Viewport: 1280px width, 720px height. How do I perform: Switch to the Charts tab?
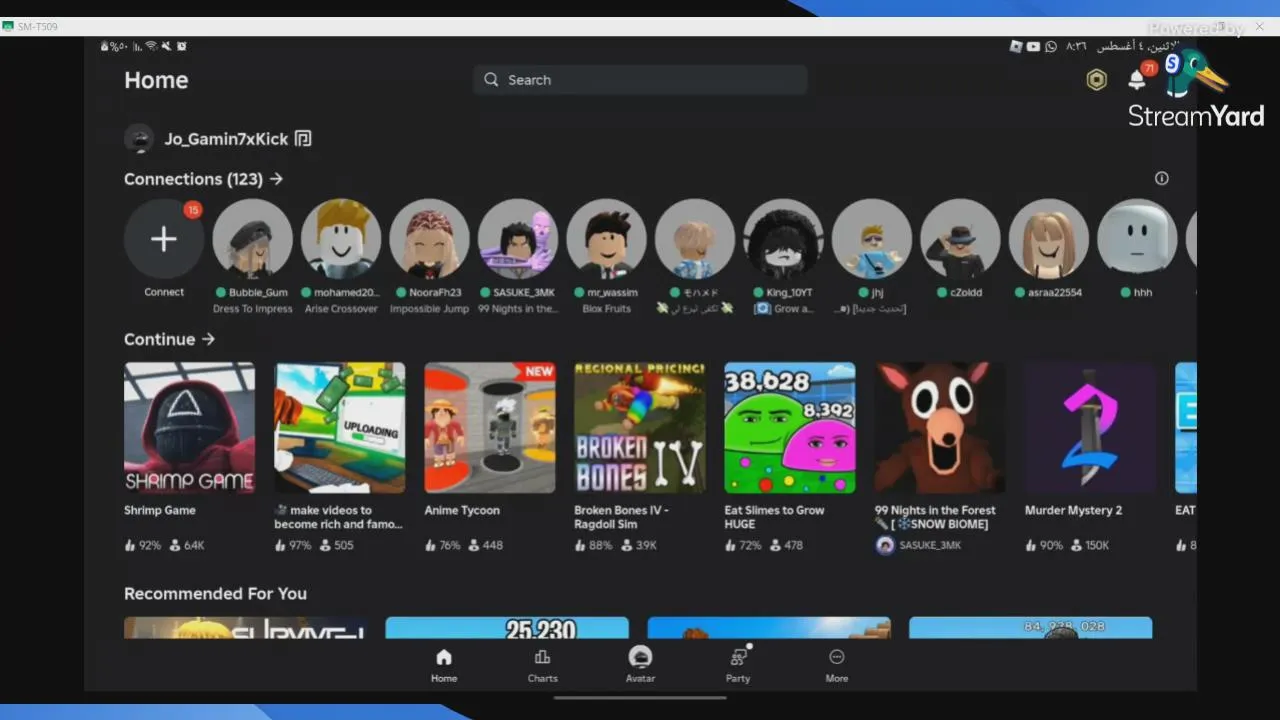(542, 665)
